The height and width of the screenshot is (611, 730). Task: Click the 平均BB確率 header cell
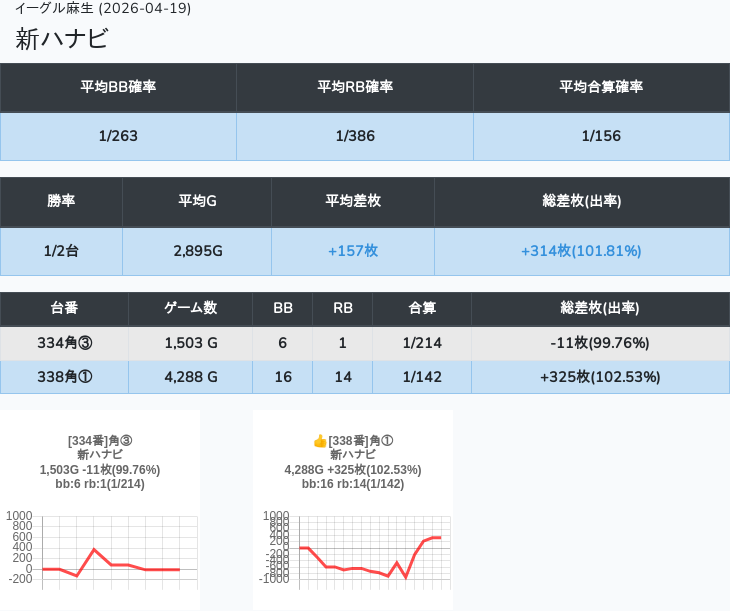[x=118, y=87]
